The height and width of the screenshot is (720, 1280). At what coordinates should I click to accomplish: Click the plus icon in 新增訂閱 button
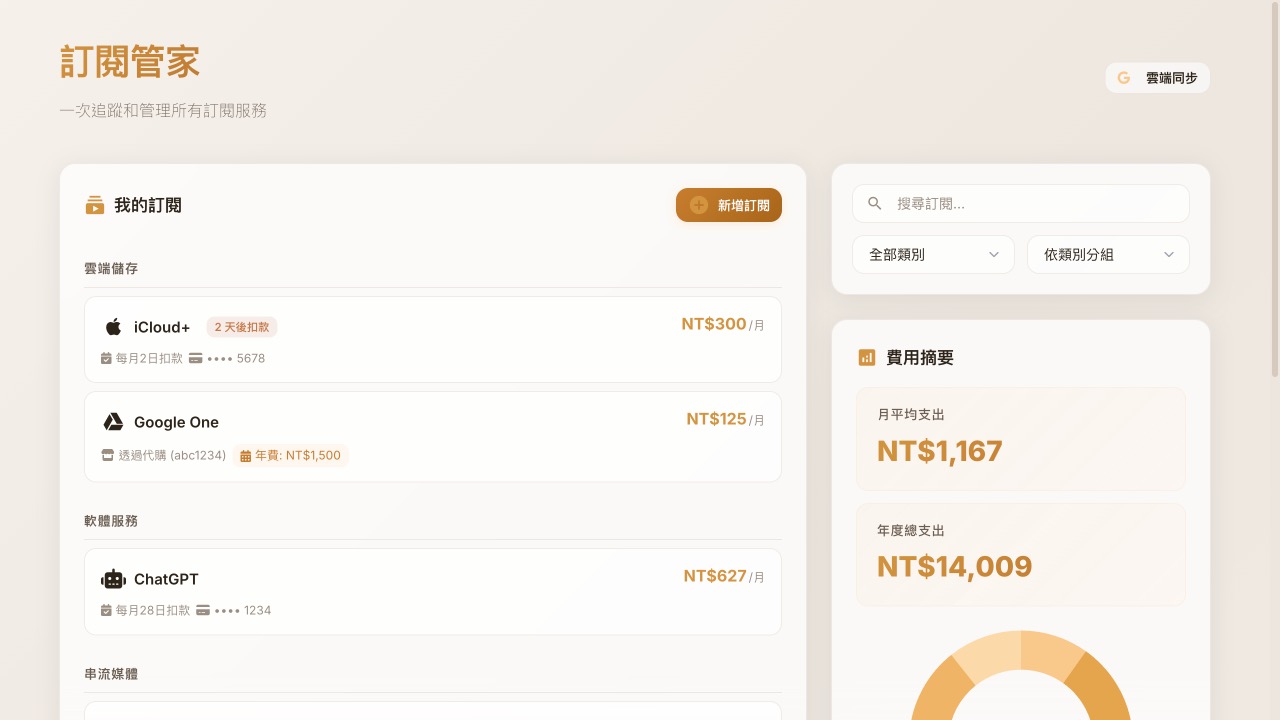(699, 205)
